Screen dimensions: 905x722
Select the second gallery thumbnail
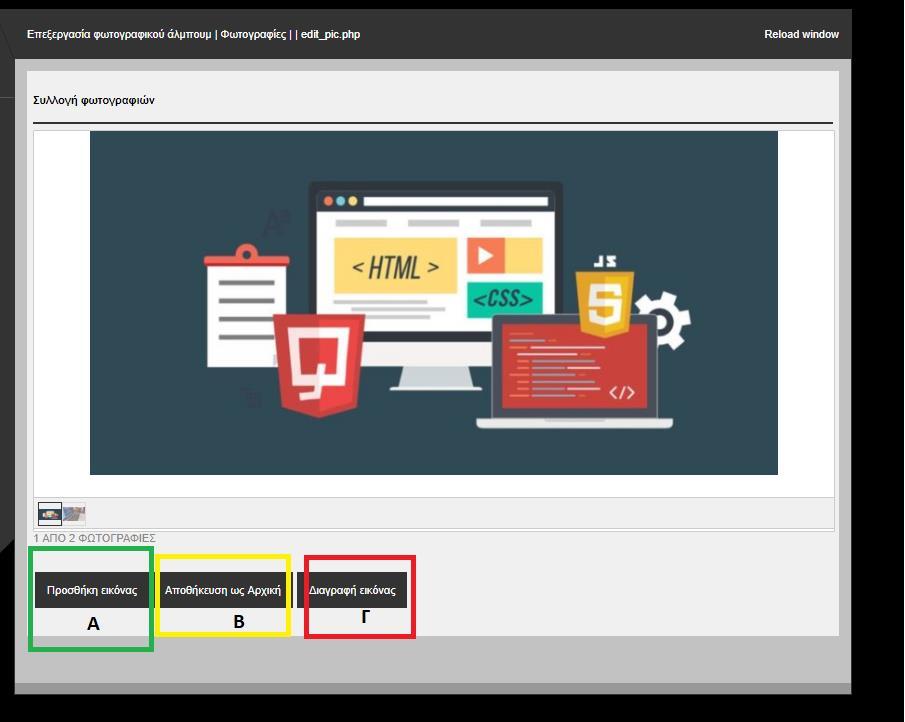74,514
